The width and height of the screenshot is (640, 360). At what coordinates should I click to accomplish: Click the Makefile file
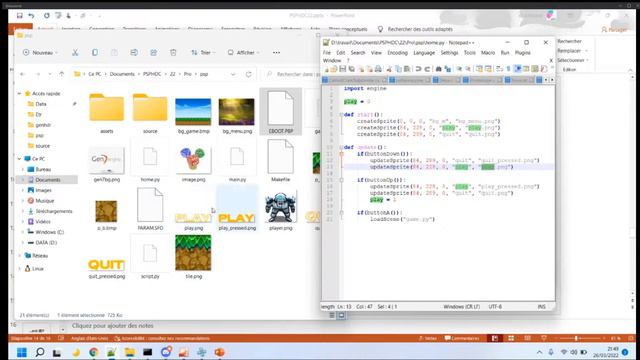click(280, 160)
